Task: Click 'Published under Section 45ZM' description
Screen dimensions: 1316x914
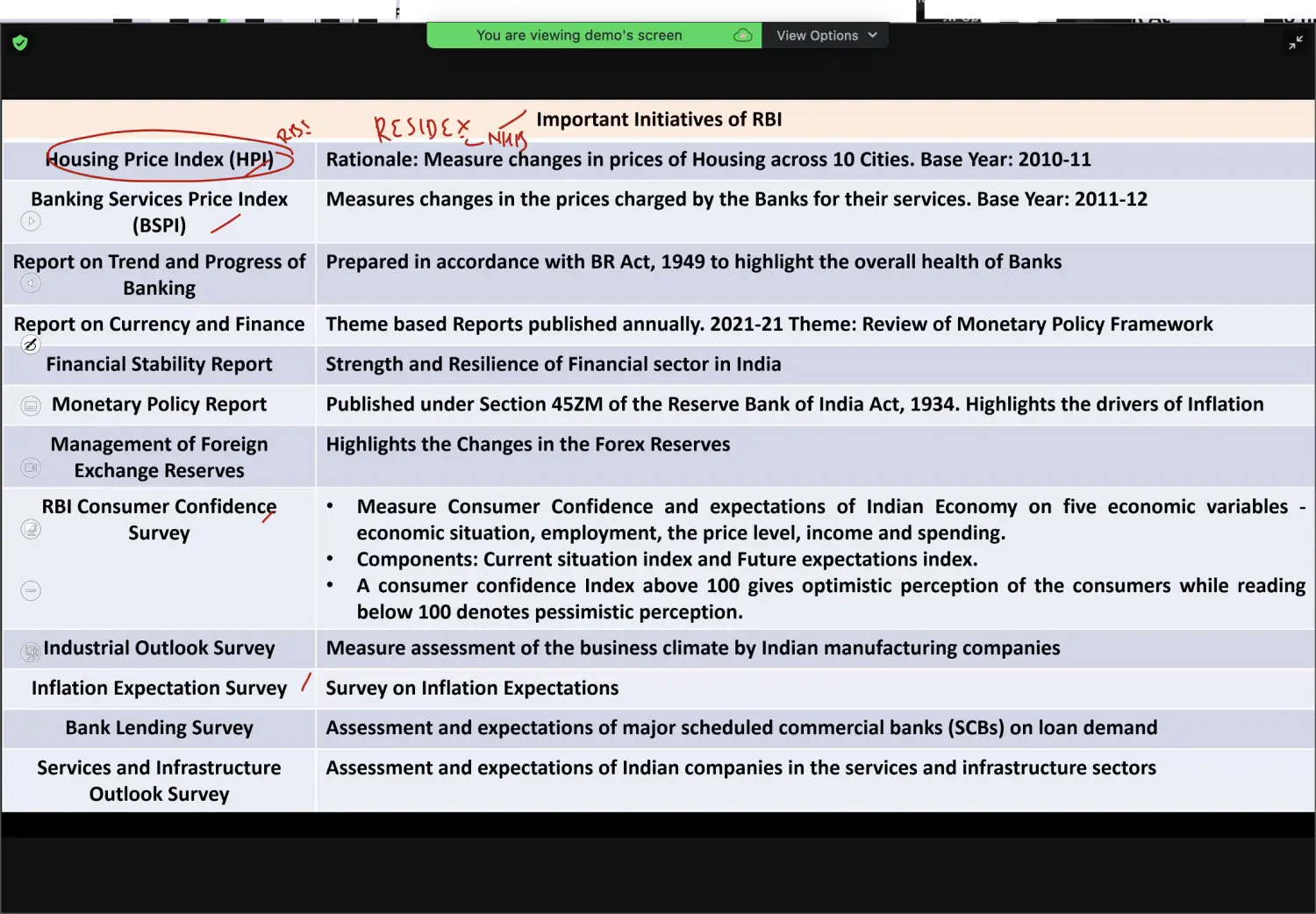Action: [x=794, y=404]
